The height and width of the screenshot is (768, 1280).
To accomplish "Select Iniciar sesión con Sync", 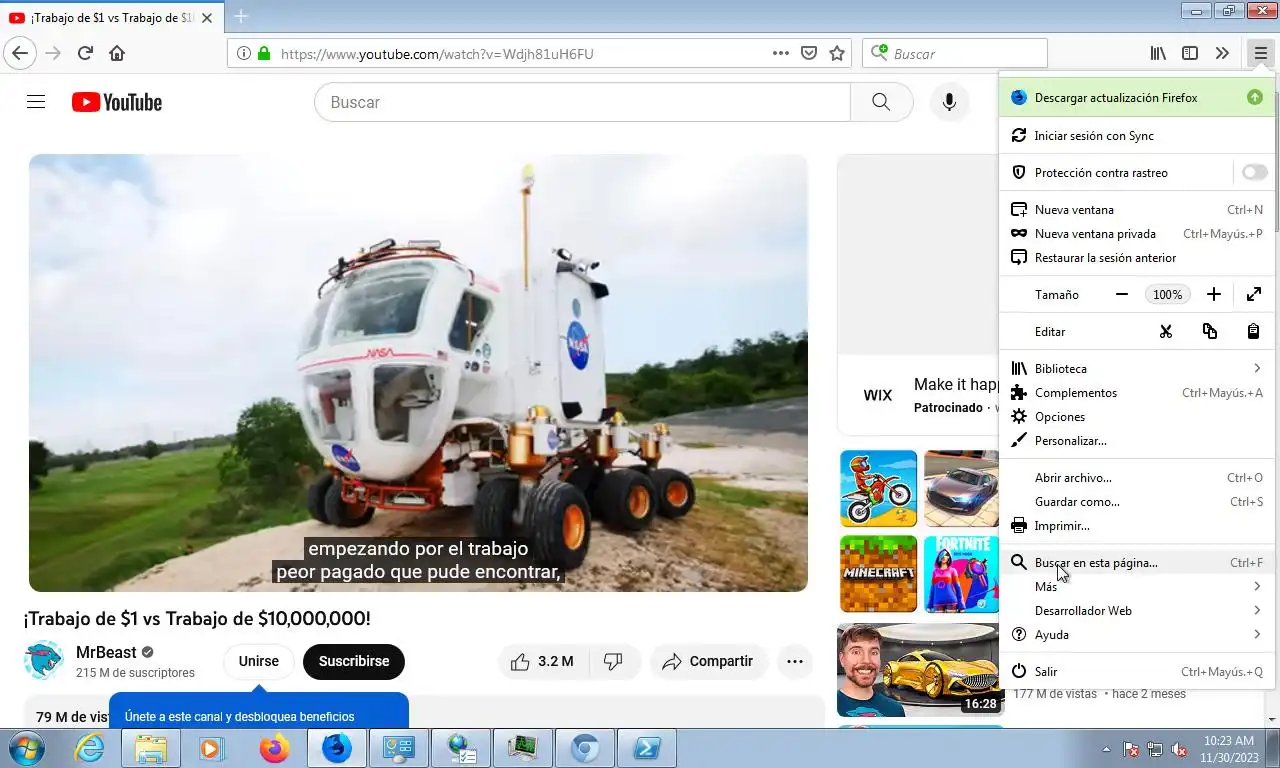I will [x=1137, y=135].
